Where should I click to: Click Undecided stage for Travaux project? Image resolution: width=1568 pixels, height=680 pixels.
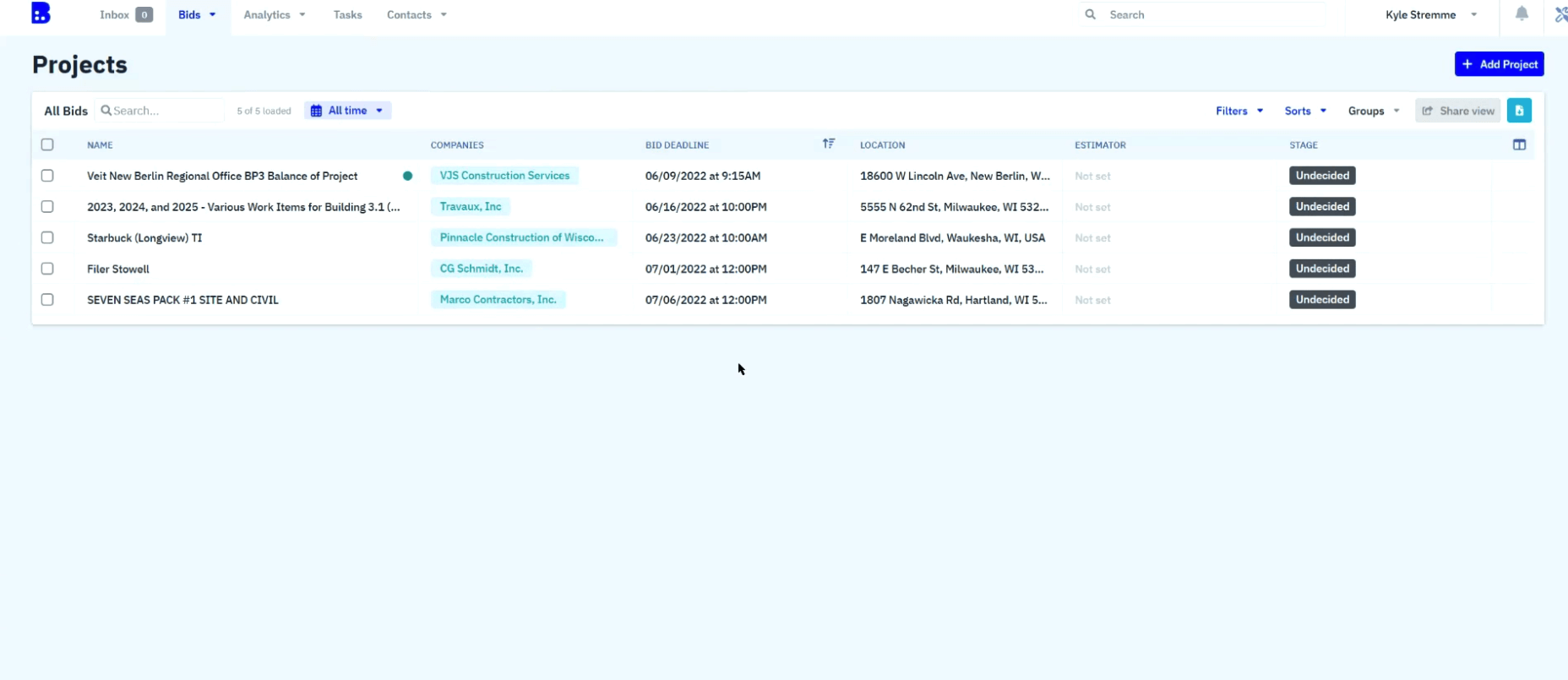pos(1322,206)
